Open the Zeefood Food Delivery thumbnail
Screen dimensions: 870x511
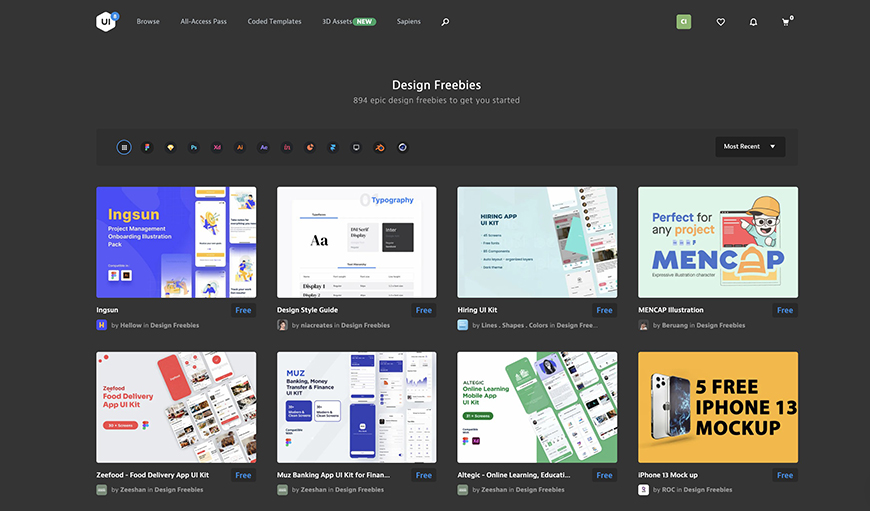176,407
